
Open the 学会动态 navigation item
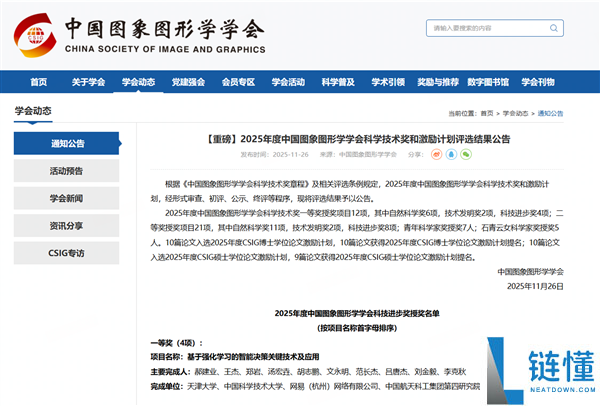138,82
